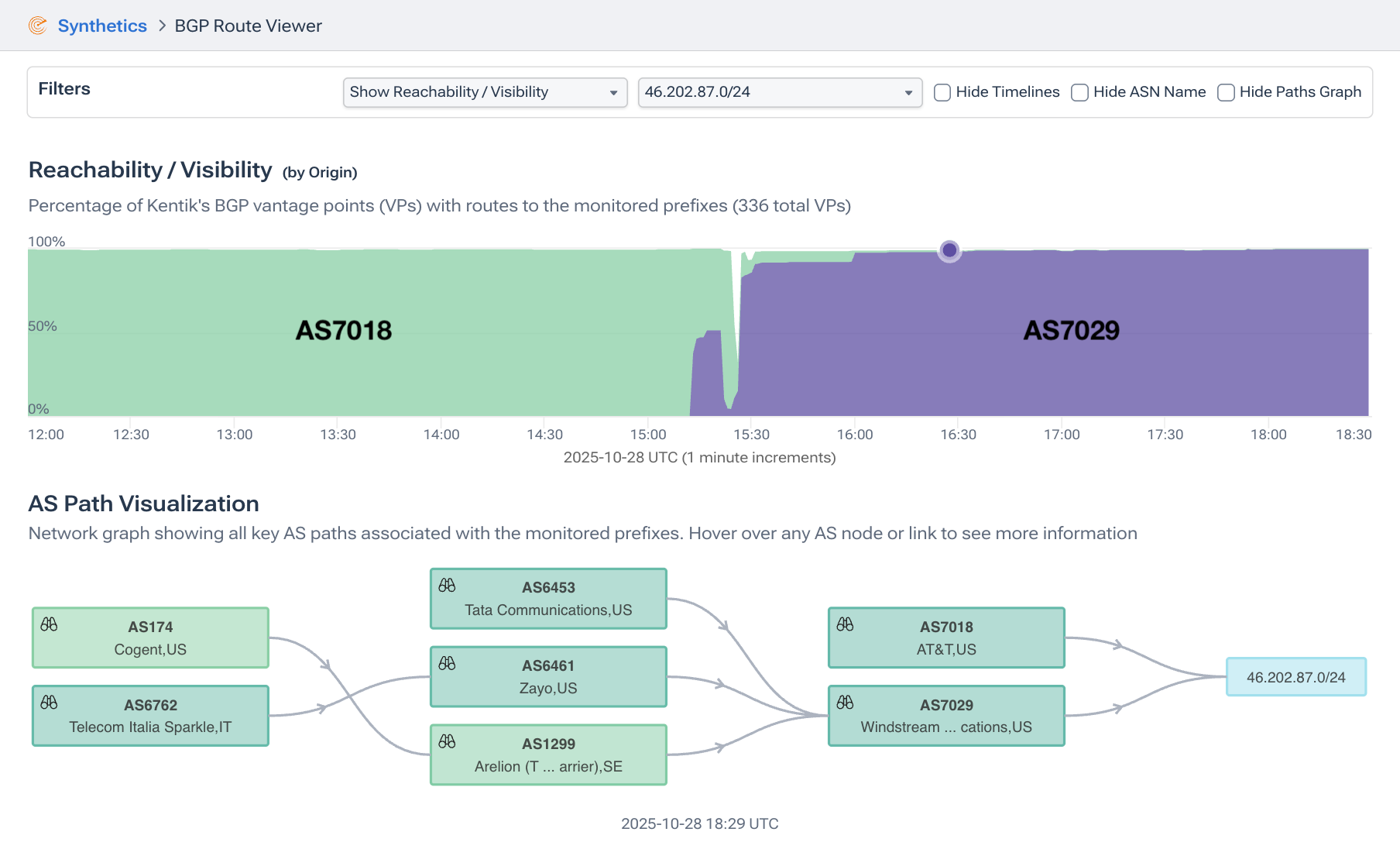Click binoculars icon on AS7029 Windstream node
The height and width of the screenshot is (849, 1400).
tap(845, 703)
